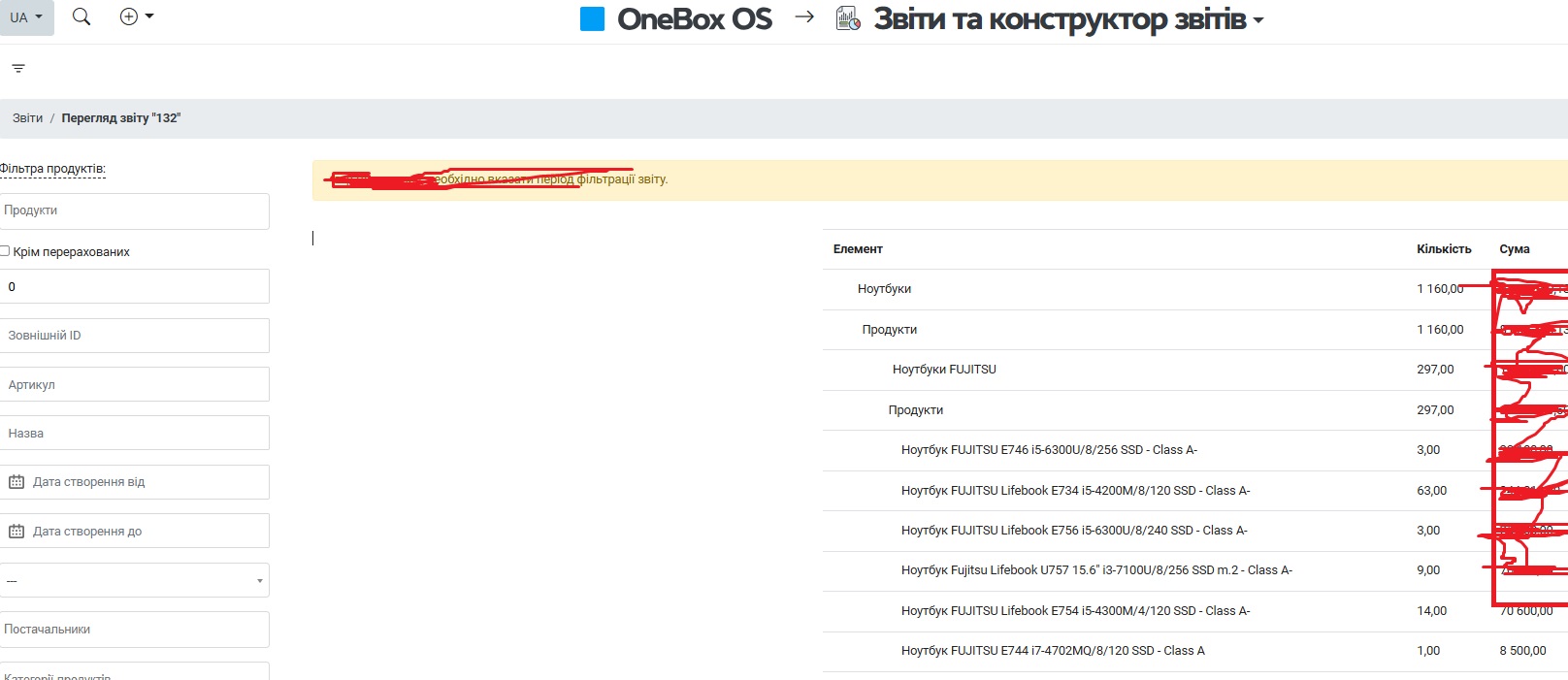Click the Фільтра продуктів label
This screenshot has width=1568, height=680.
[x=52, y=169]
